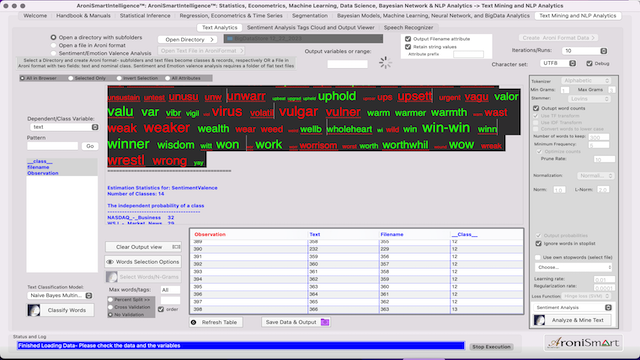Select the Cross Validation radio button
This screenshot has height=360, width=640.
click(x=111, y=307)
